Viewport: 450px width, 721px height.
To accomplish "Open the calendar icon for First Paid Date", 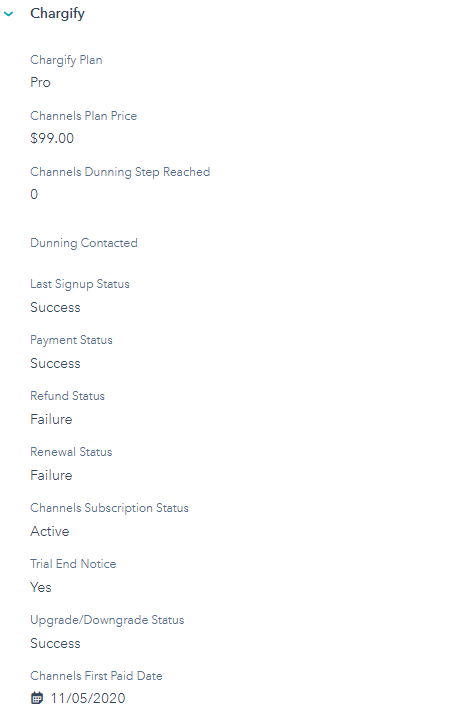I will pyautogui.click(x=37, y=698).
